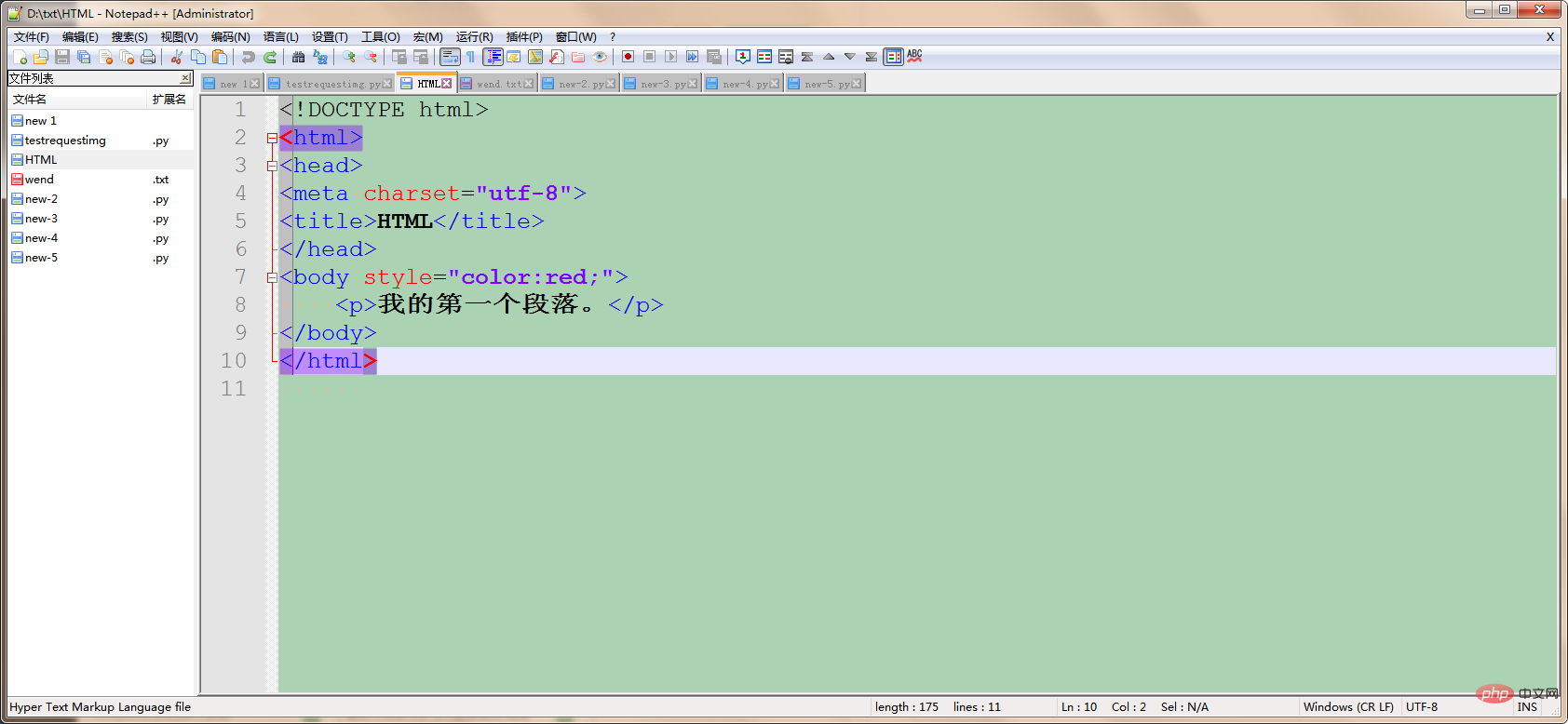The width and height of the screenshot is (1568, 724).
Task: Open Find with the binoculars icon
Action: (x=298, y=57)
